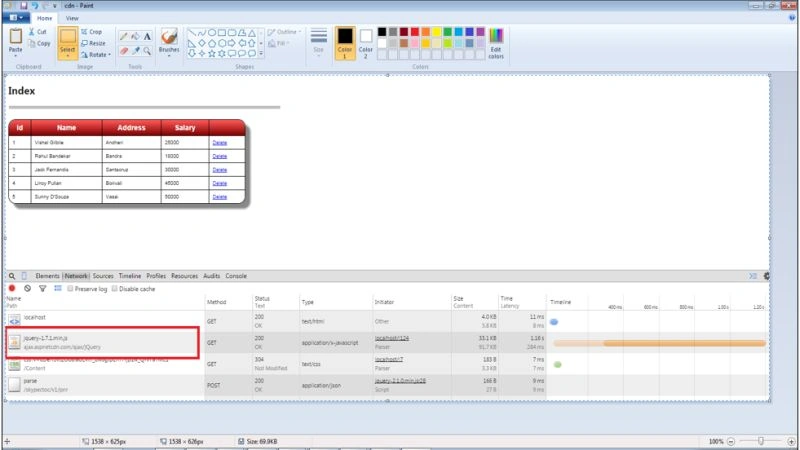Select the Color 2 box

[365, 43]
